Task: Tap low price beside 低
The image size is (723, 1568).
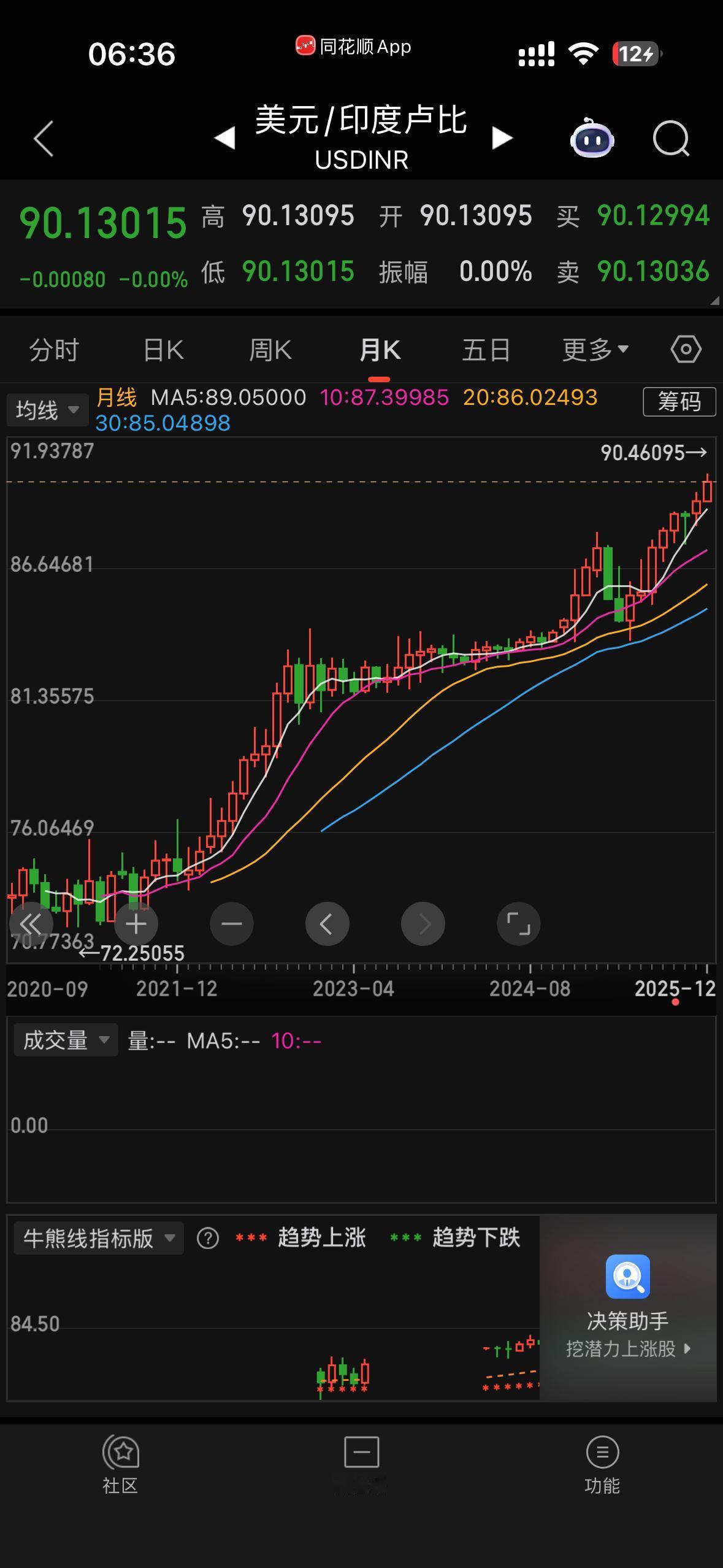Action: [298, 271]
